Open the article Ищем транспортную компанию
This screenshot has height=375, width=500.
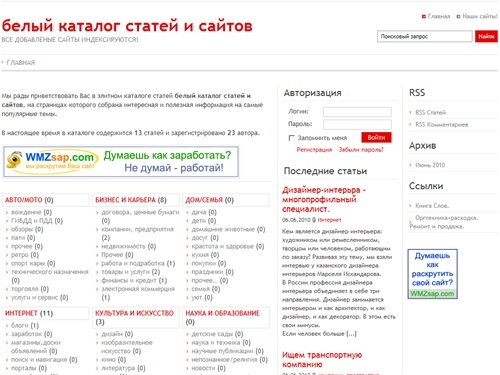(x=322, y=359)
